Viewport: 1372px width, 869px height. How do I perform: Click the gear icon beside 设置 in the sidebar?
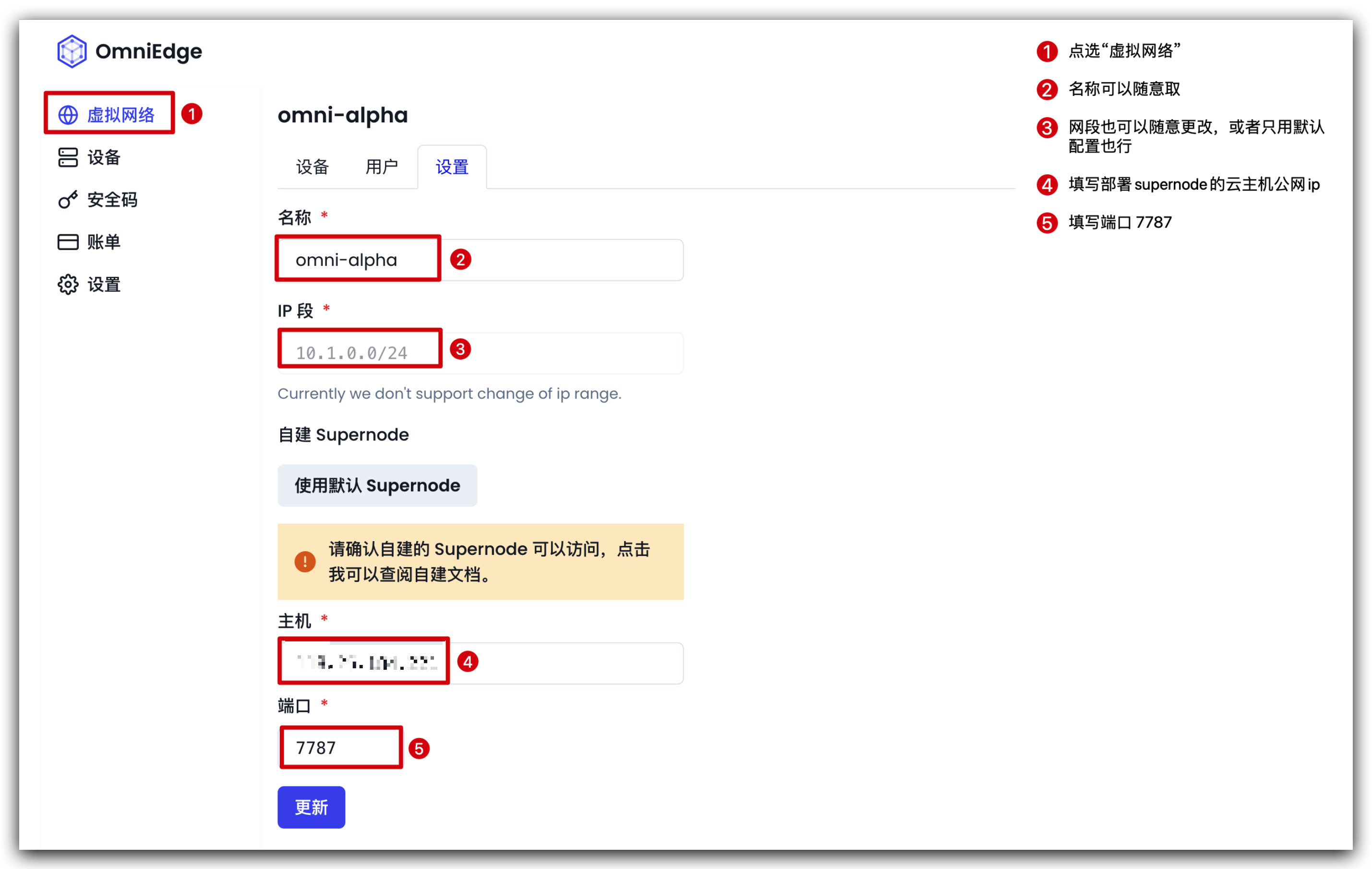pos(68,284)
